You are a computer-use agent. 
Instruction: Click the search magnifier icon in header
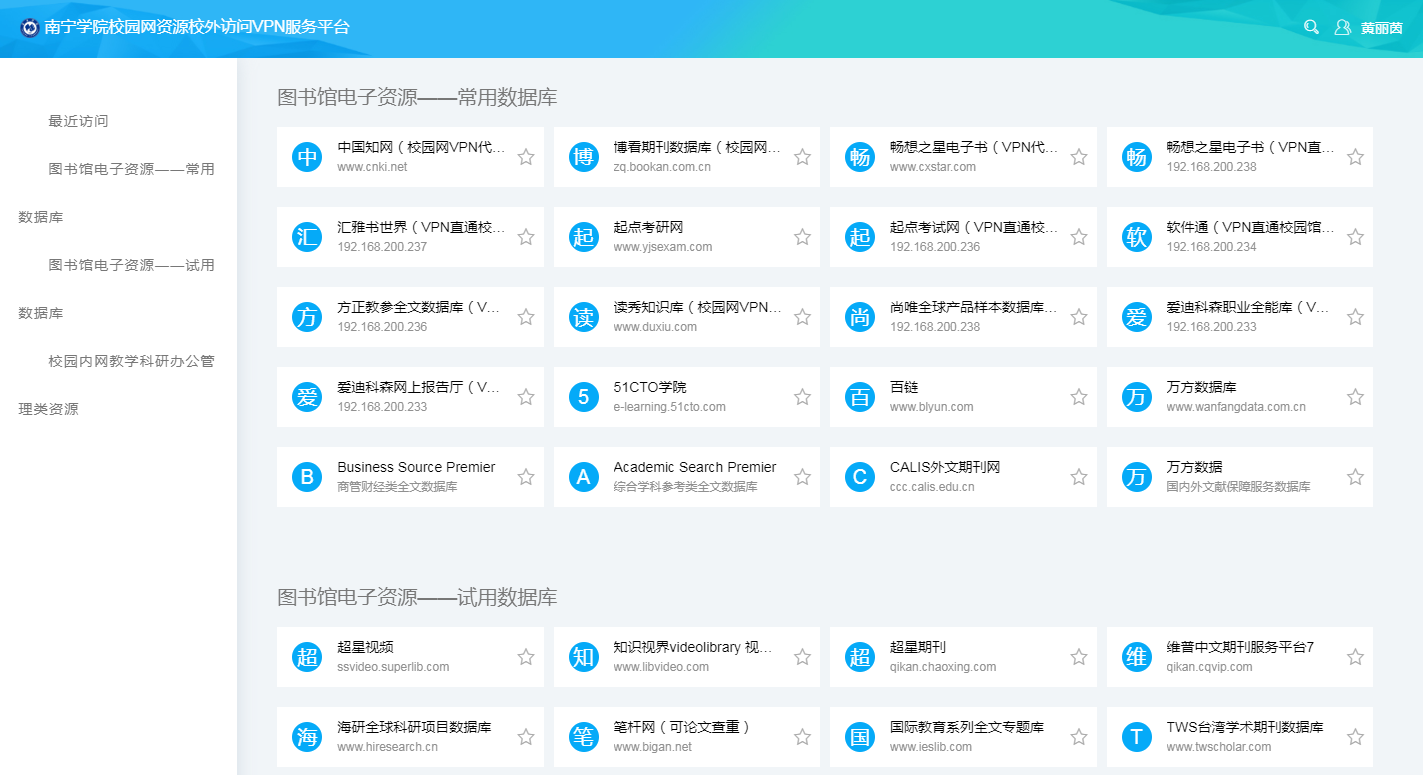pyautogui.click(x=1311, y=27)
